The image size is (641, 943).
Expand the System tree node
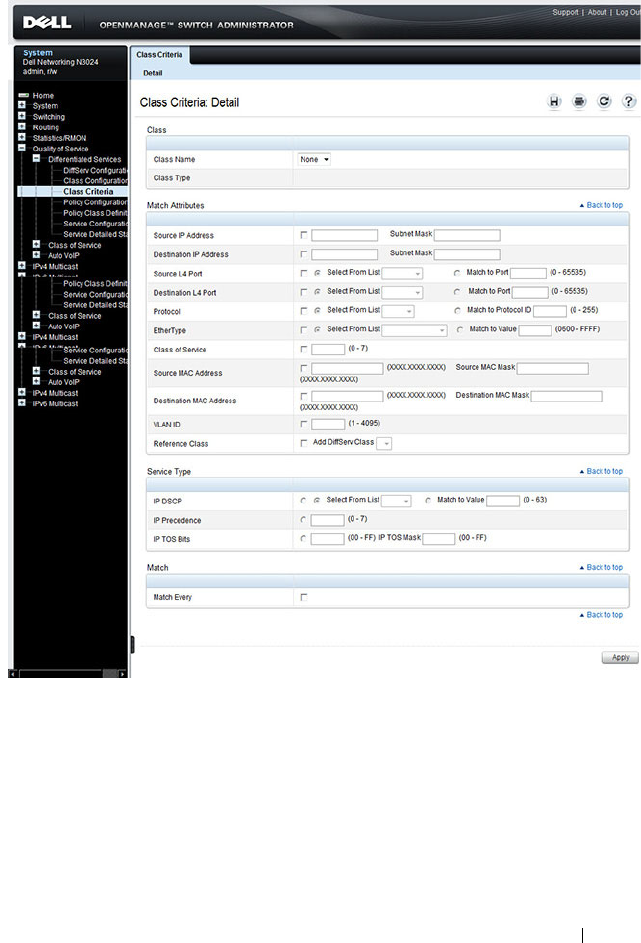(x=22, y=105)
